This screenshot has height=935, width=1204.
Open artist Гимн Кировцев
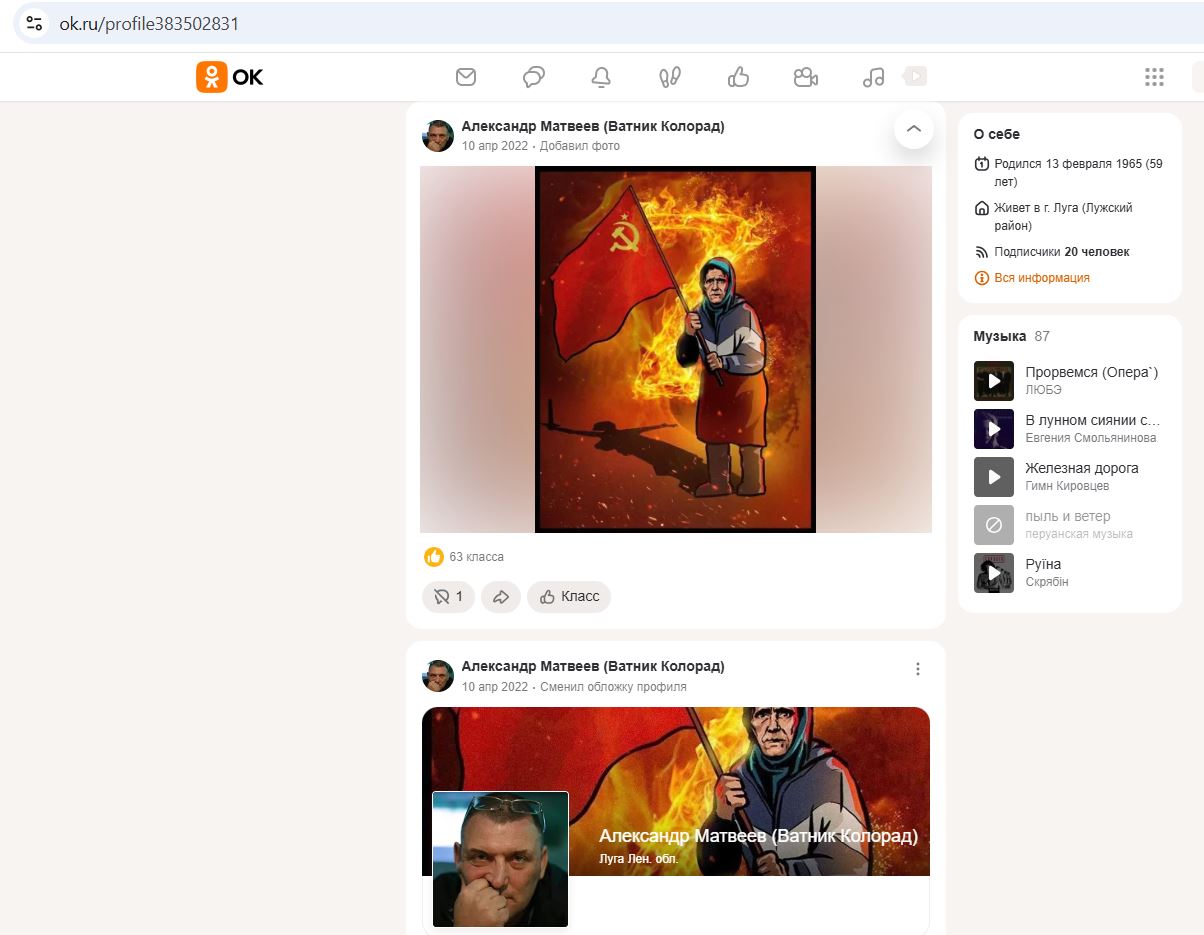[1067, 486]
